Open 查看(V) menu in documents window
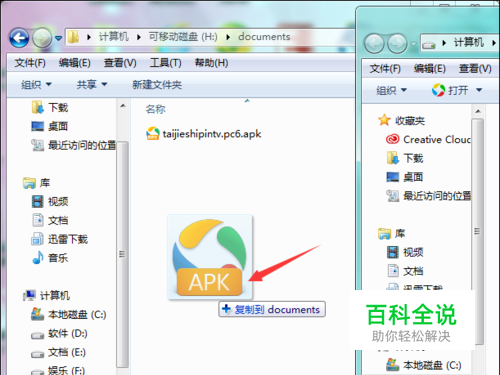Screen dimensions: 500x375 [120, 63]
